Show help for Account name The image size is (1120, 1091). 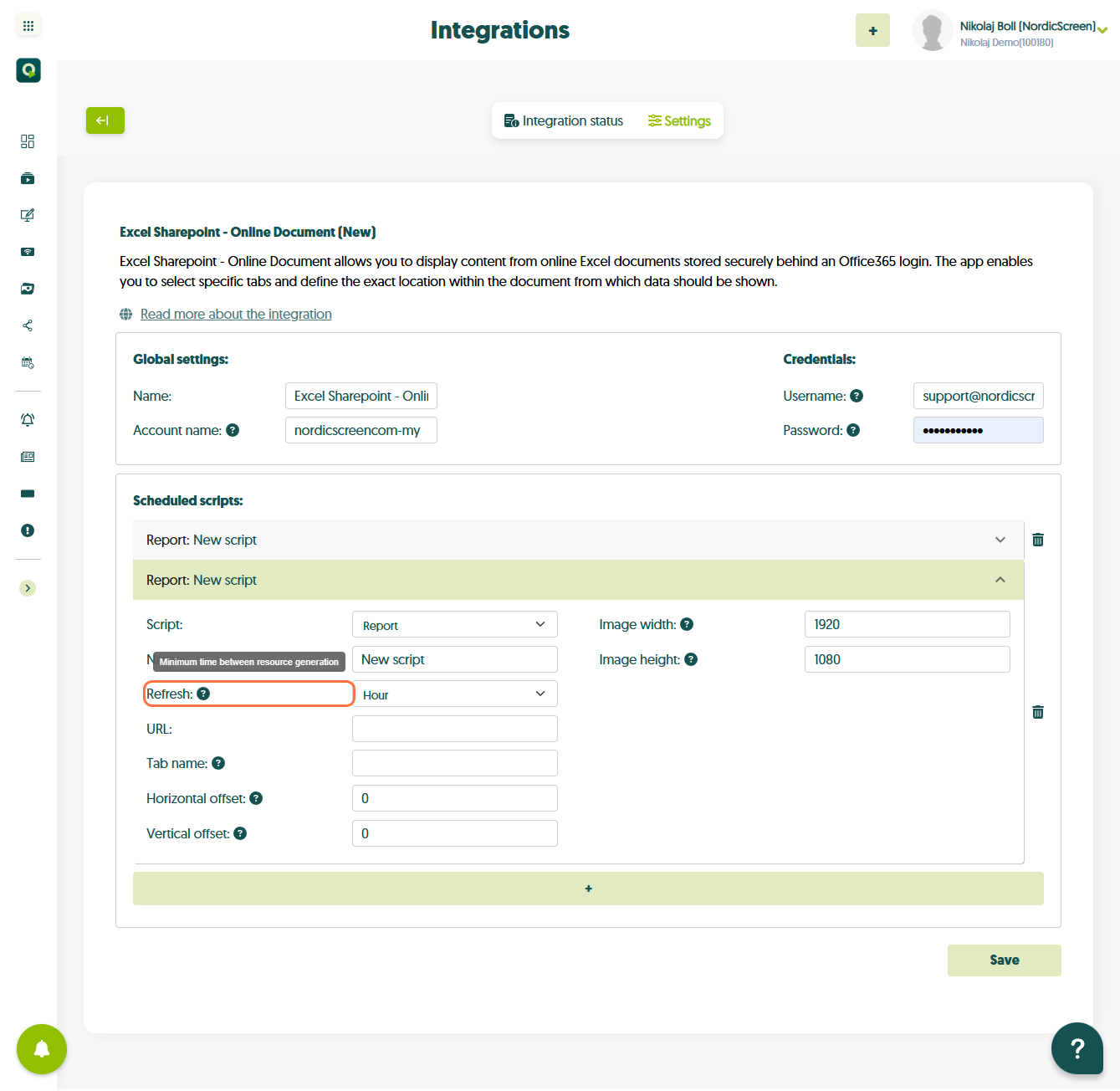click(x=233, y=430)
